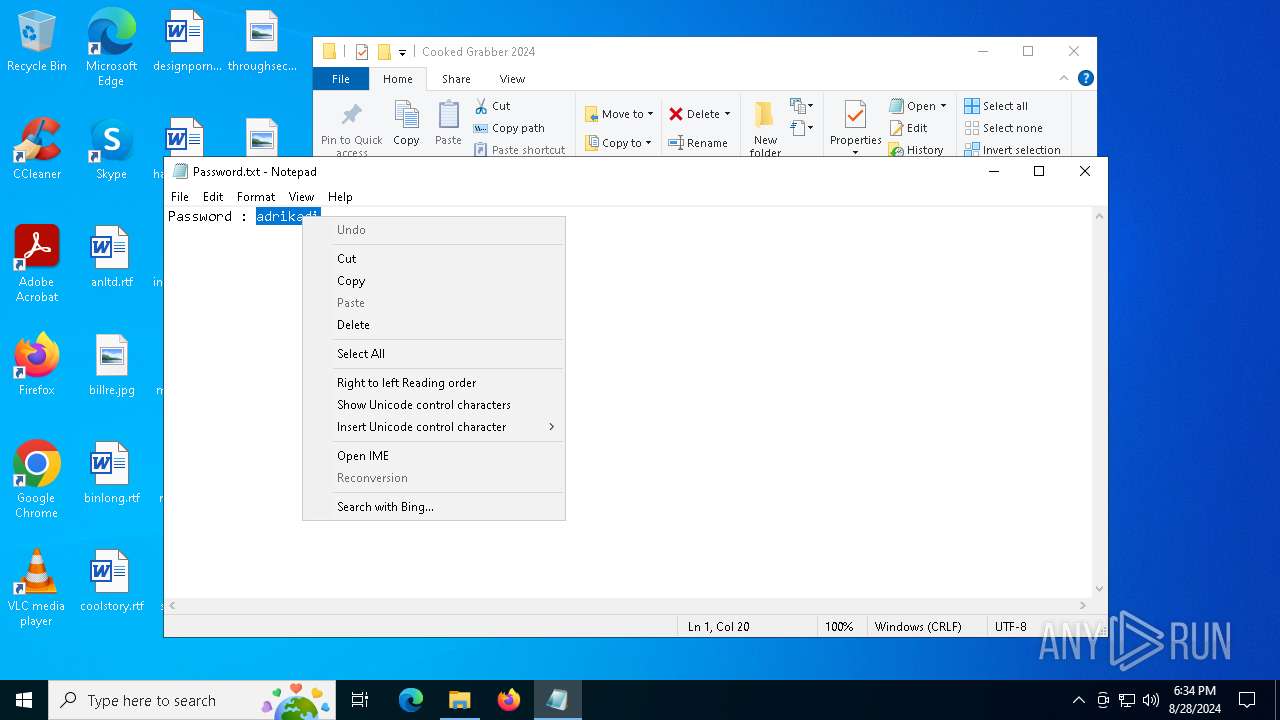Click the Paste icon in Explorer ribbon
Viewport: 1280px width, 720px height.
coord(448,124)
